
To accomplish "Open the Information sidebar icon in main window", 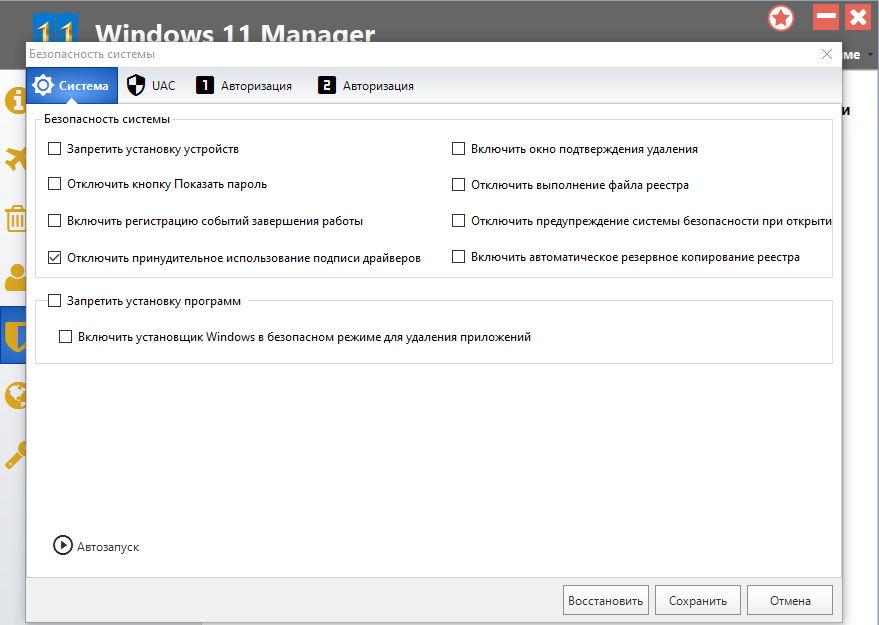I will [x=16, y=101].
